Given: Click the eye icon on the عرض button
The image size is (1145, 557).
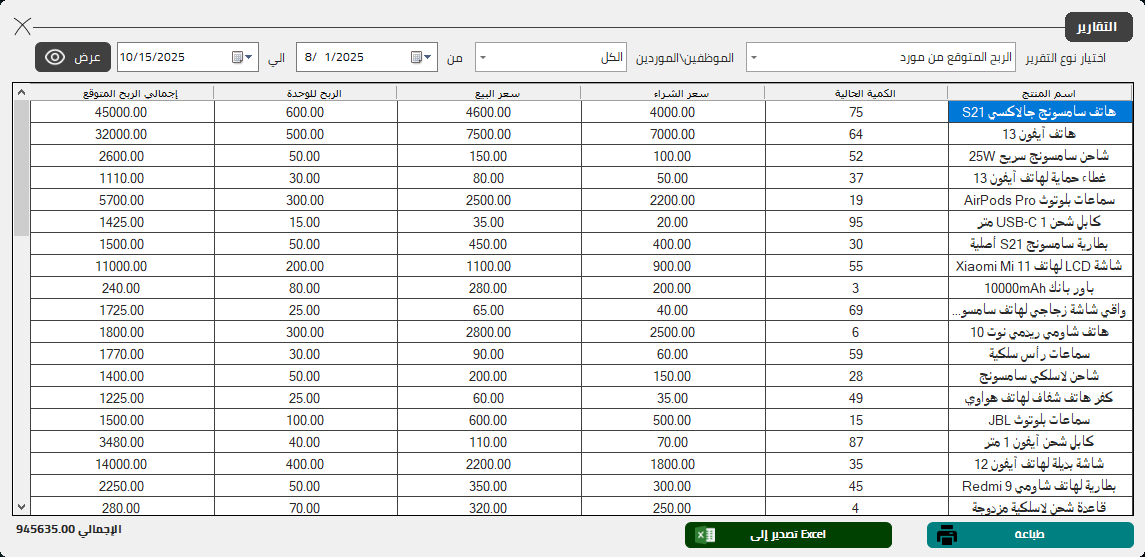Looking at the screenshot, I should pyautogui.click(x=55, y=57).
